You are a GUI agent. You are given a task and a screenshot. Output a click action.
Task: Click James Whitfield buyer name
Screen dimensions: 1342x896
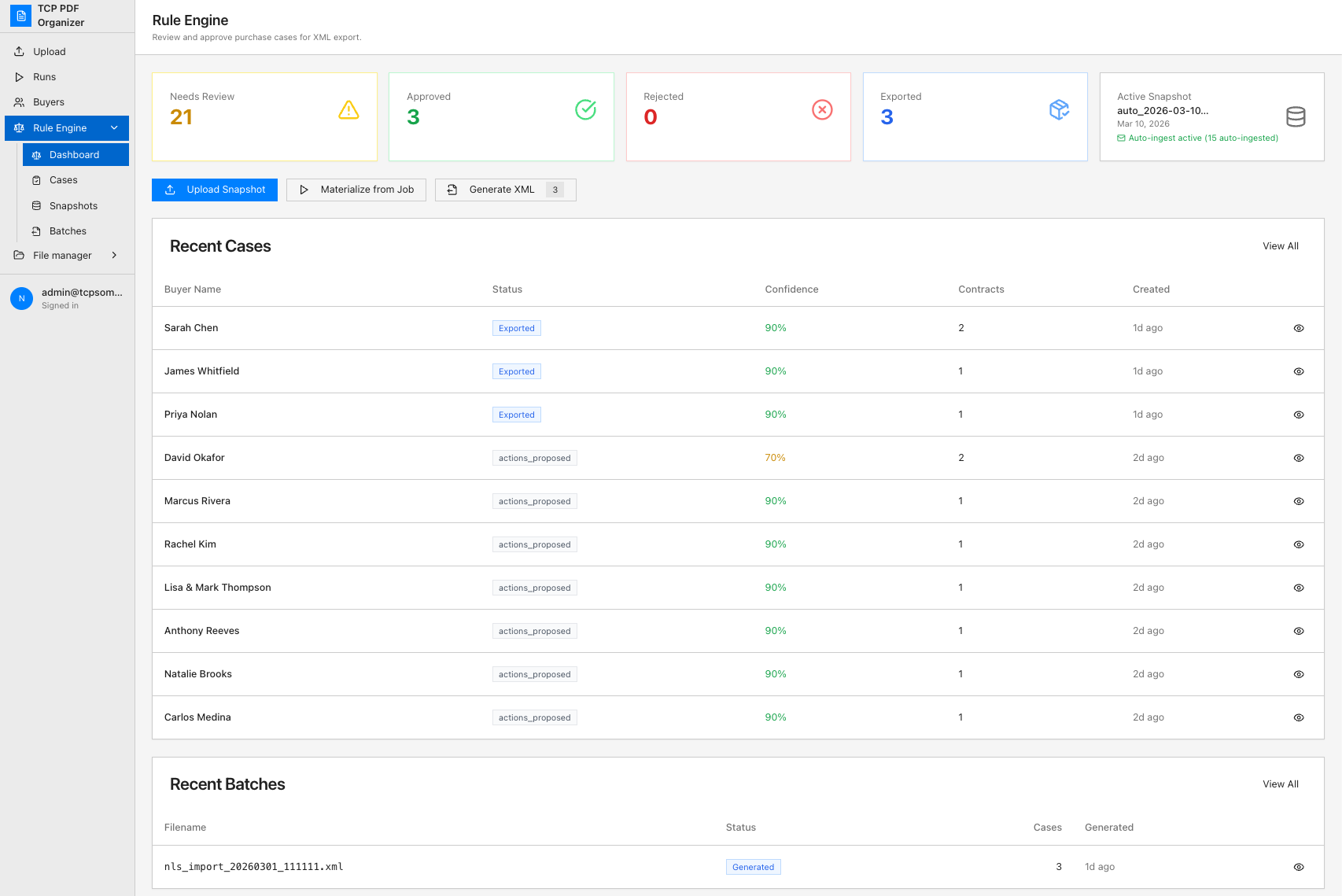point(201,371)
